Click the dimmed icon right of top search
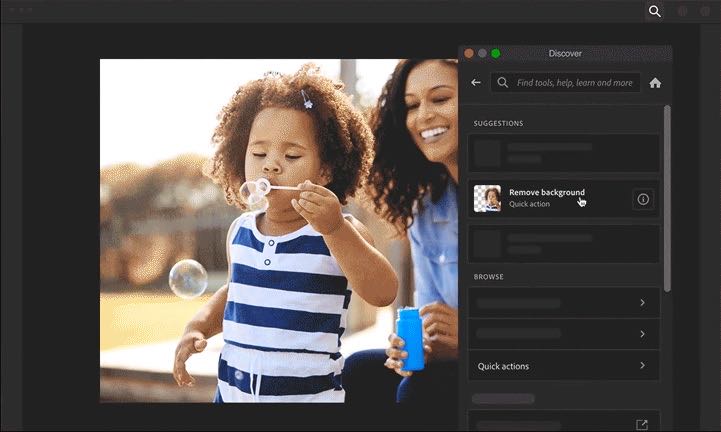The width and height of the screenshot is (721, 432). point(683,11)
